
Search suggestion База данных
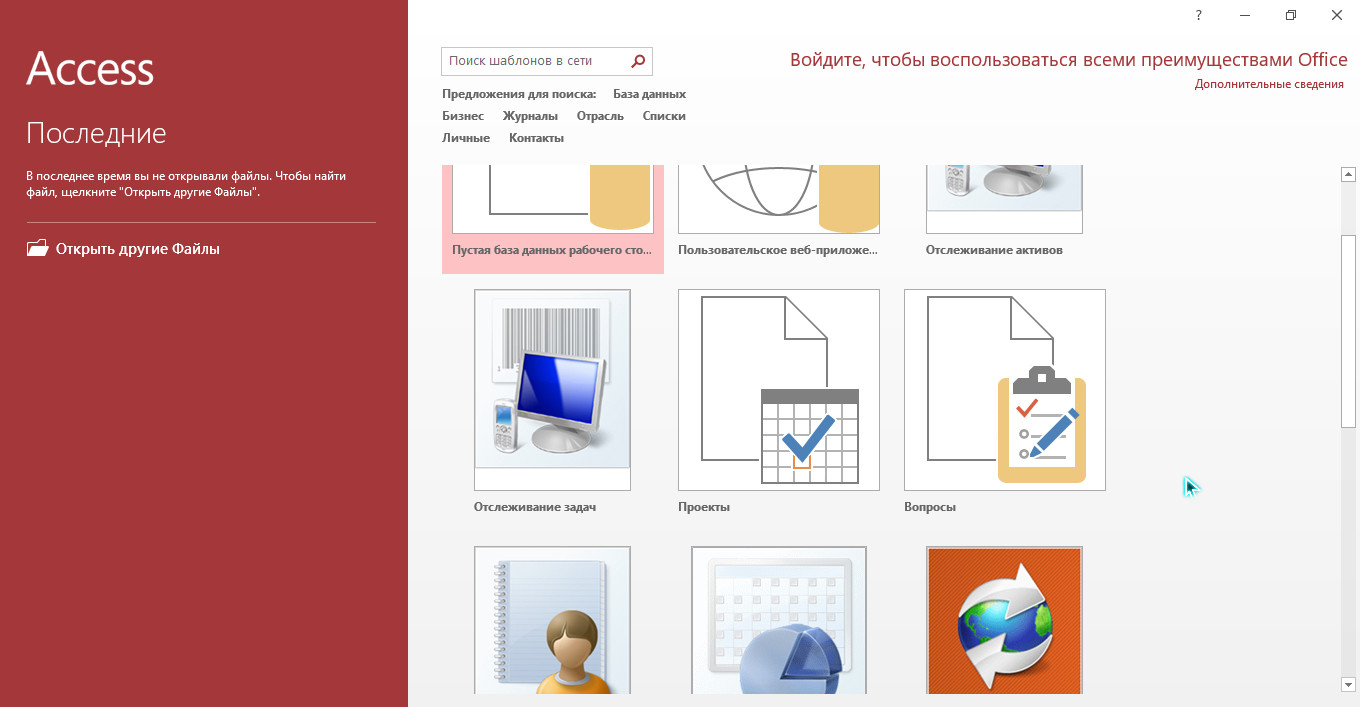coord(649,94)
